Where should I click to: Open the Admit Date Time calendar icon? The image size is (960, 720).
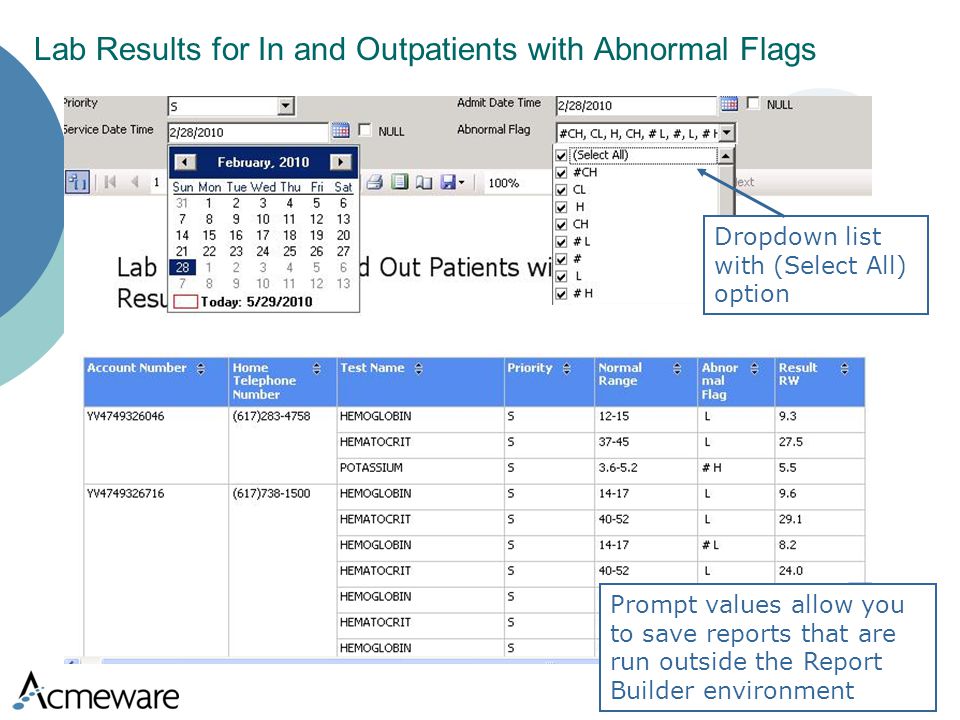[729, 103]
